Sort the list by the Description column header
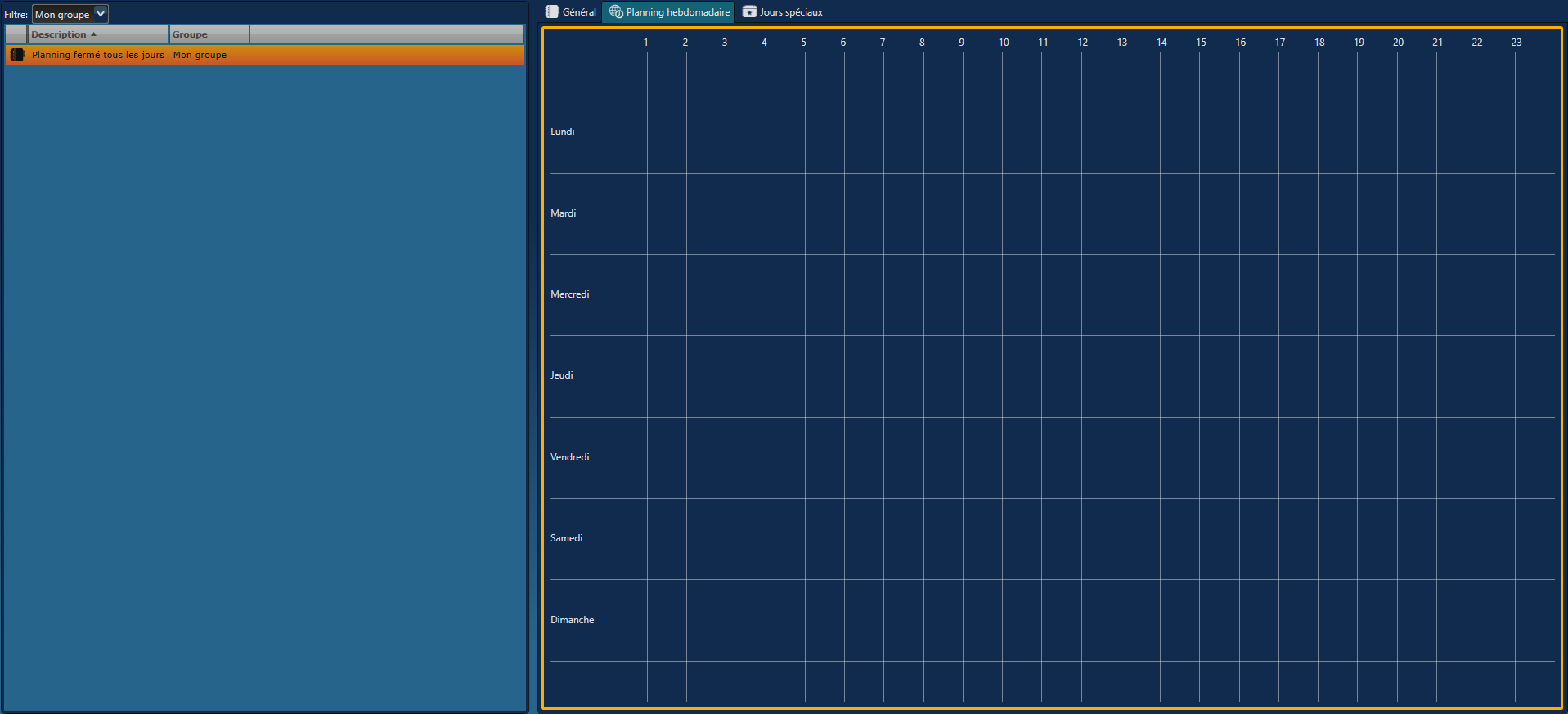The image size is (1568, 714). click(98, 34)
